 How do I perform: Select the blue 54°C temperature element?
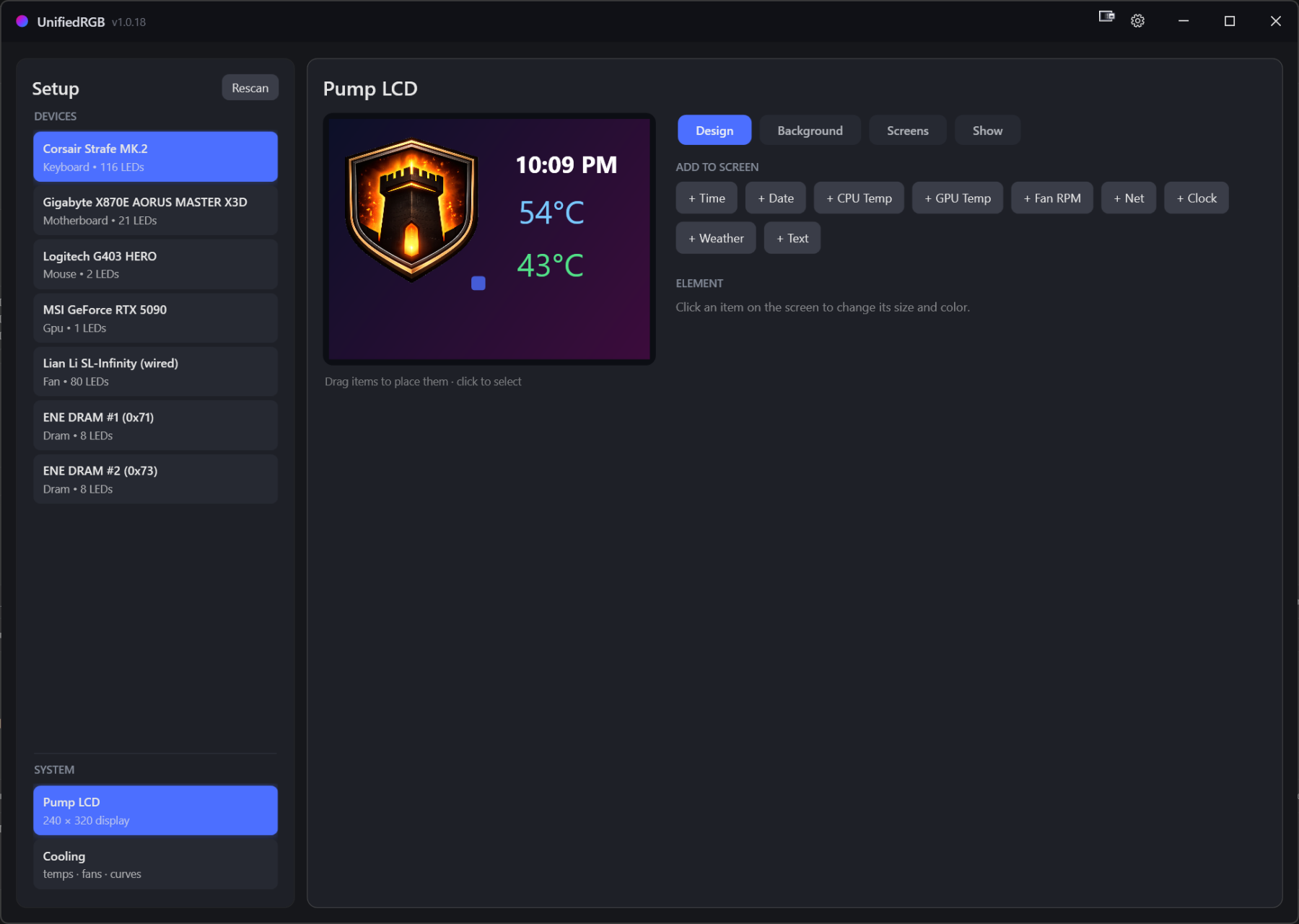[551, 213]
